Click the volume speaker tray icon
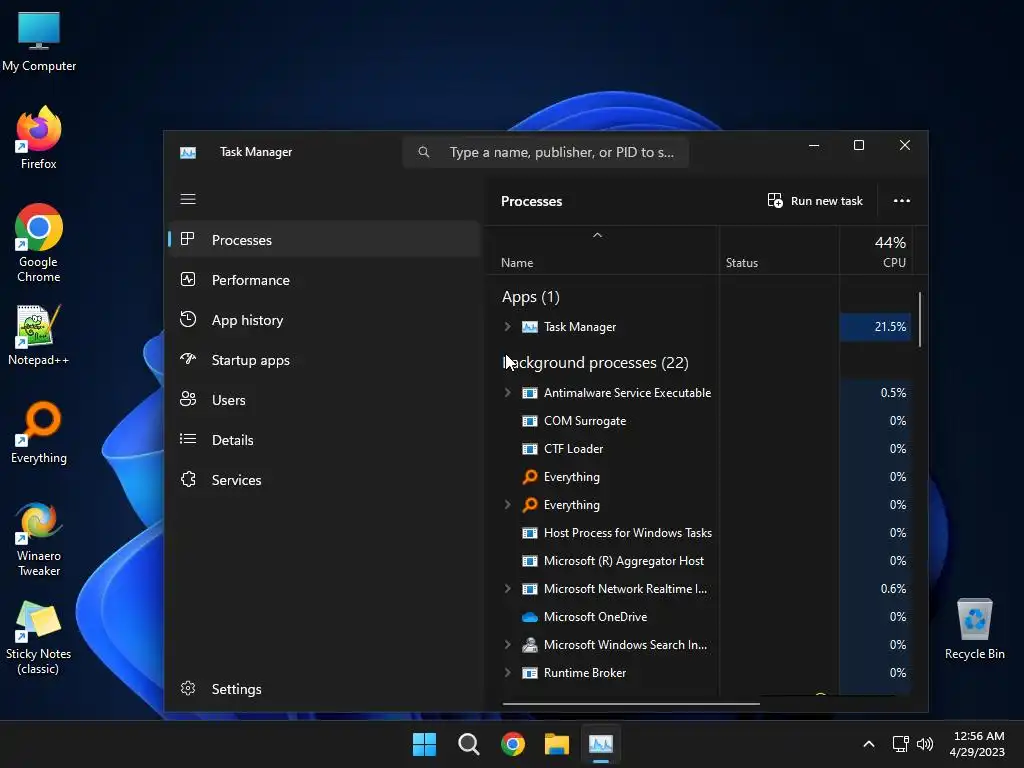The image size is (1024, 768). point(925,744)
